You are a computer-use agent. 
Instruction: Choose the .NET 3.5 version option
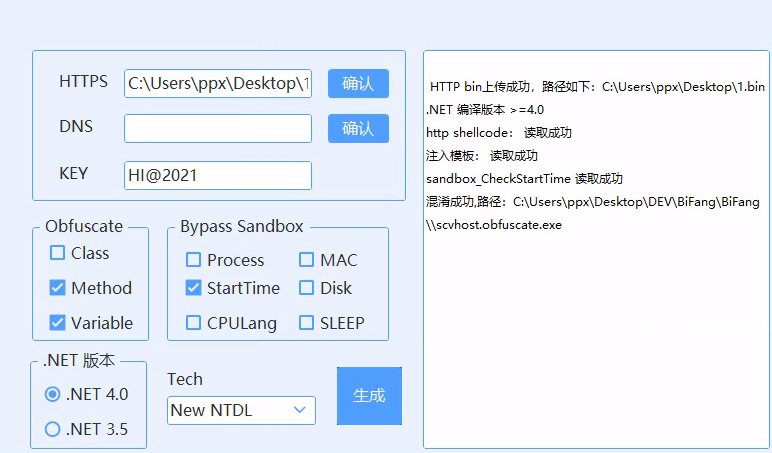point(53,430)
